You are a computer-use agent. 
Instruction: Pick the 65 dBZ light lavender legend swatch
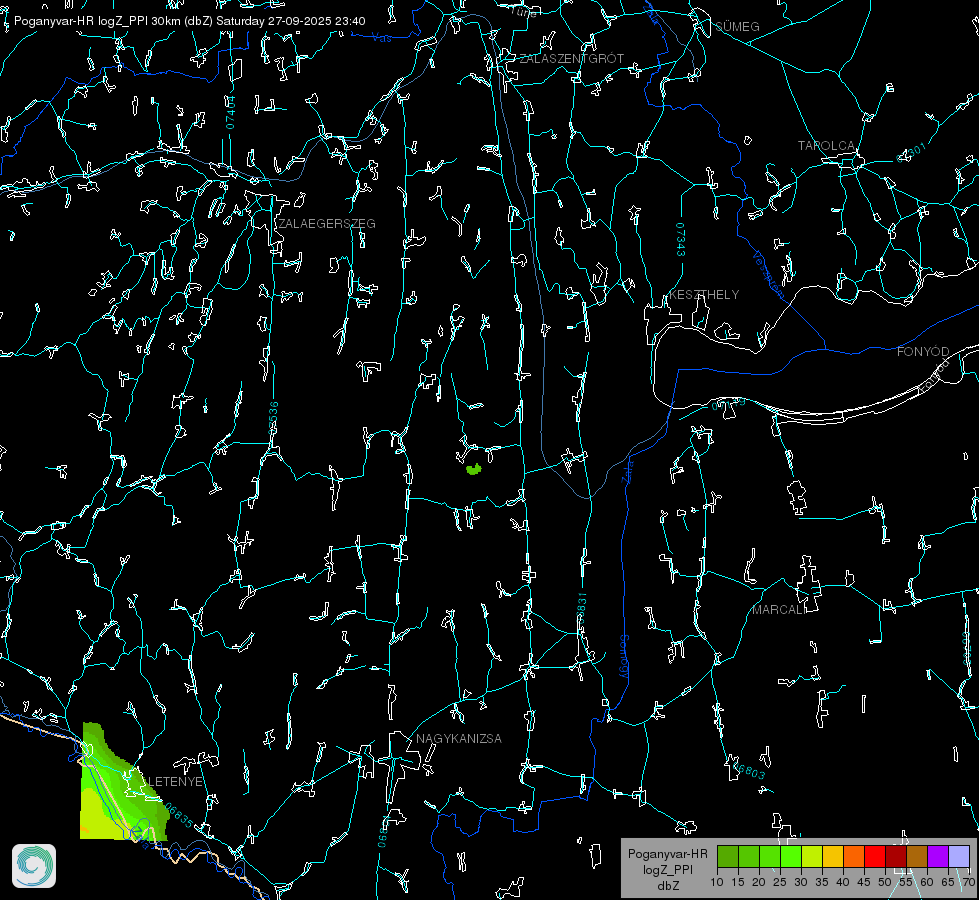pos(959,856)
